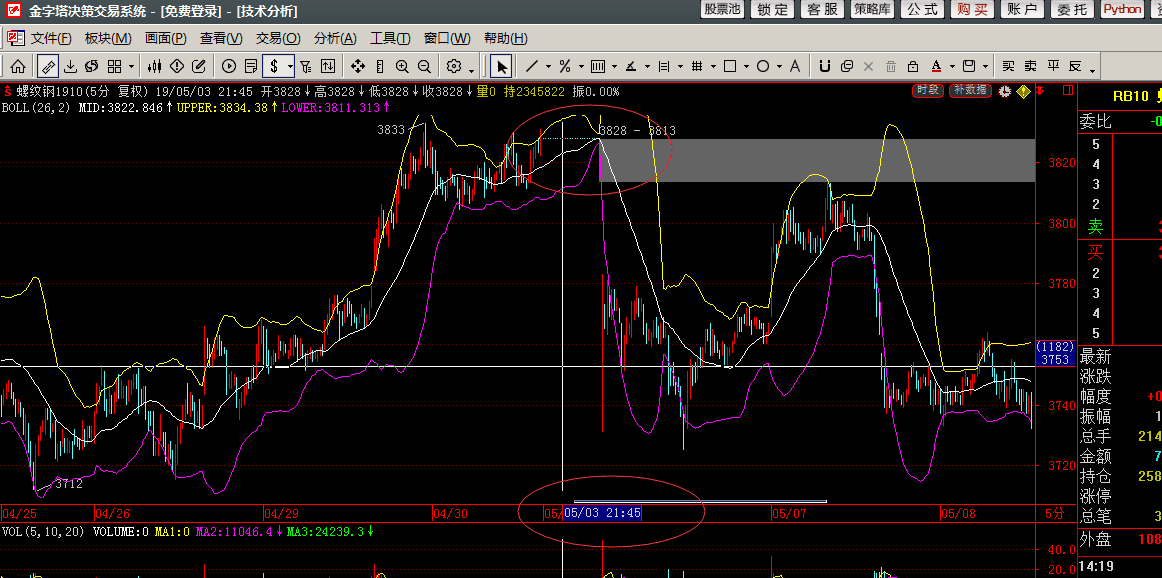Select the angle measurement tool
This screenshot has width=1162, height=578.
[631, 67]
